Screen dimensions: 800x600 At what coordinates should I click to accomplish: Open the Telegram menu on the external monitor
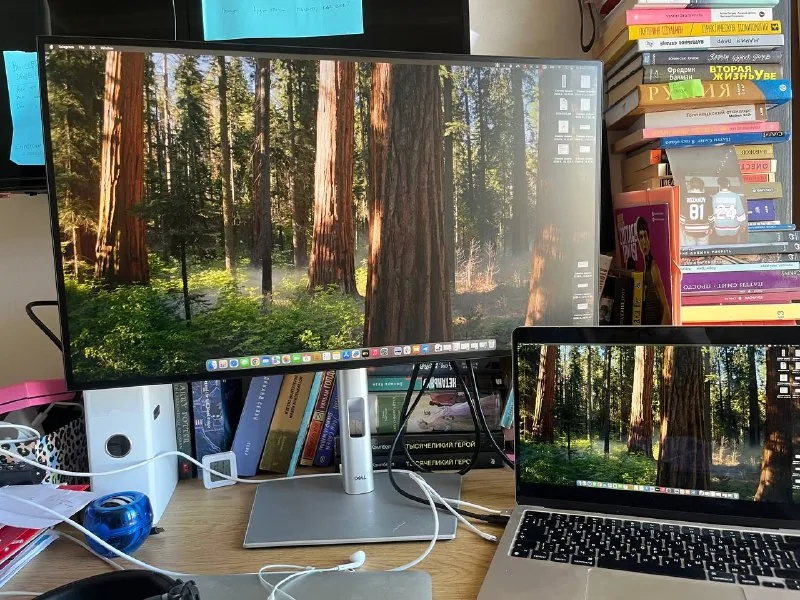[66, 47]
